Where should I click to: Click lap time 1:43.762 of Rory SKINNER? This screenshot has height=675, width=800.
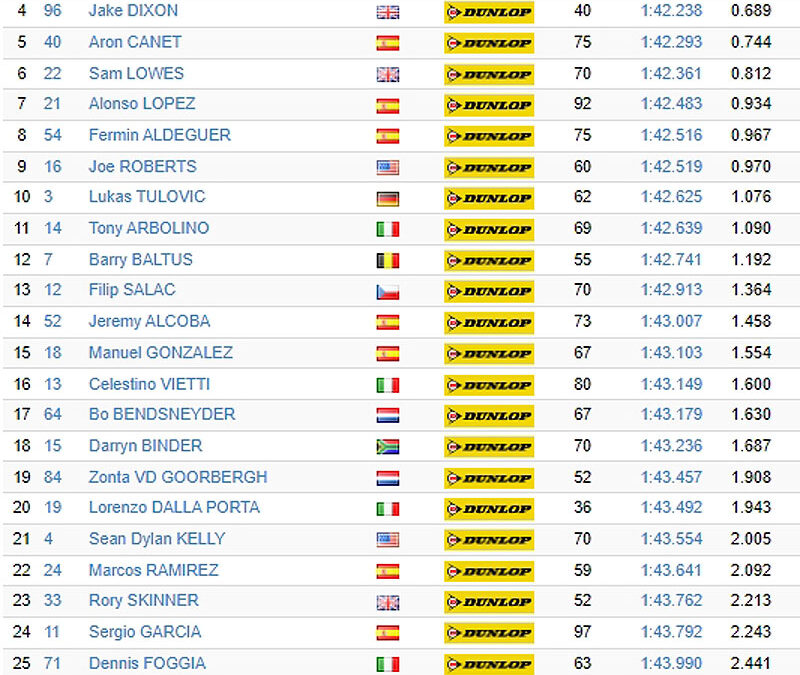click(671, 601)
